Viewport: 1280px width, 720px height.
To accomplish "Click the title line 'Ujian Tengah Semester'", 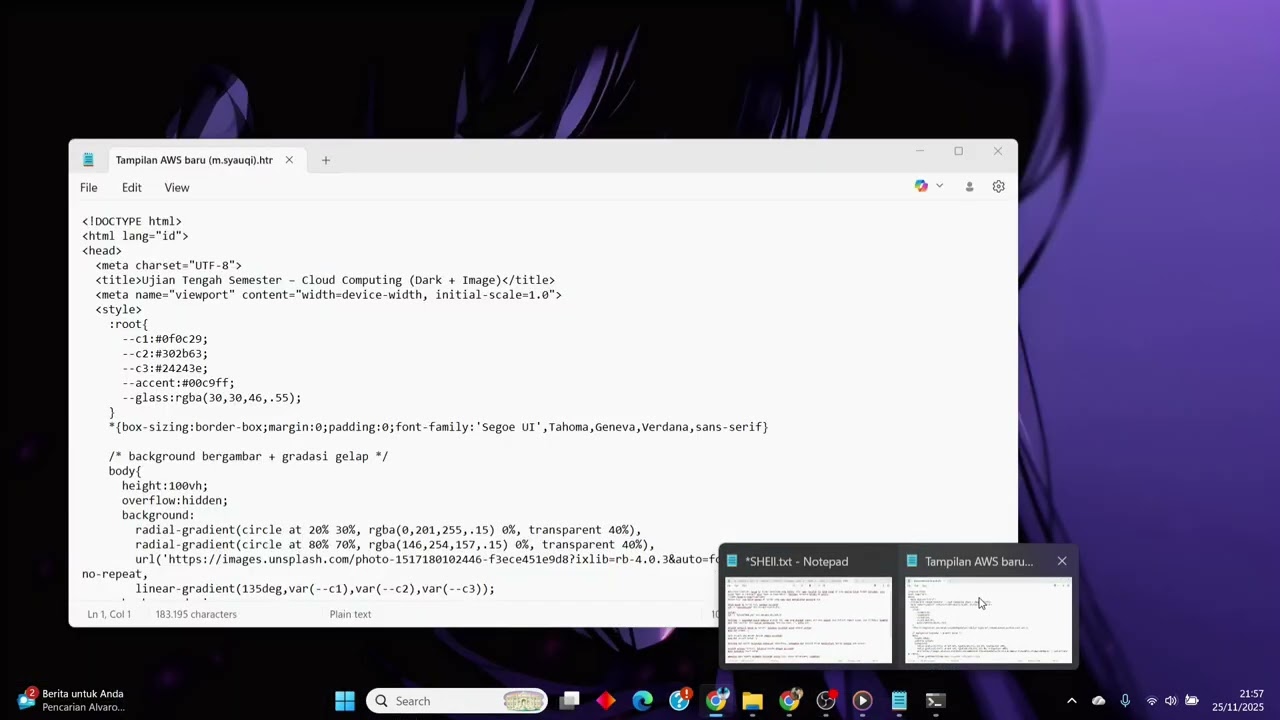I will [325, 280].
